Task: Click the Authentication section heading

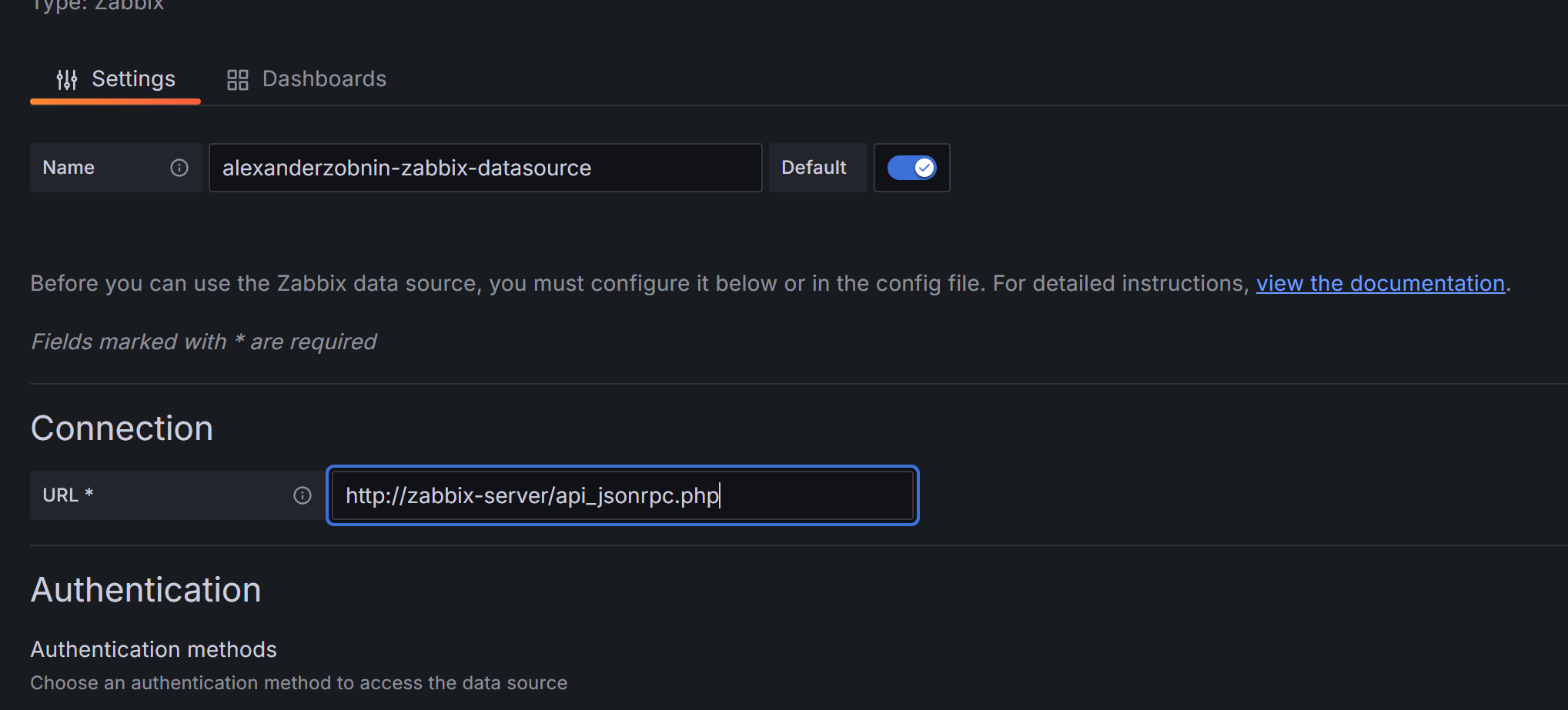Action: 145,590
